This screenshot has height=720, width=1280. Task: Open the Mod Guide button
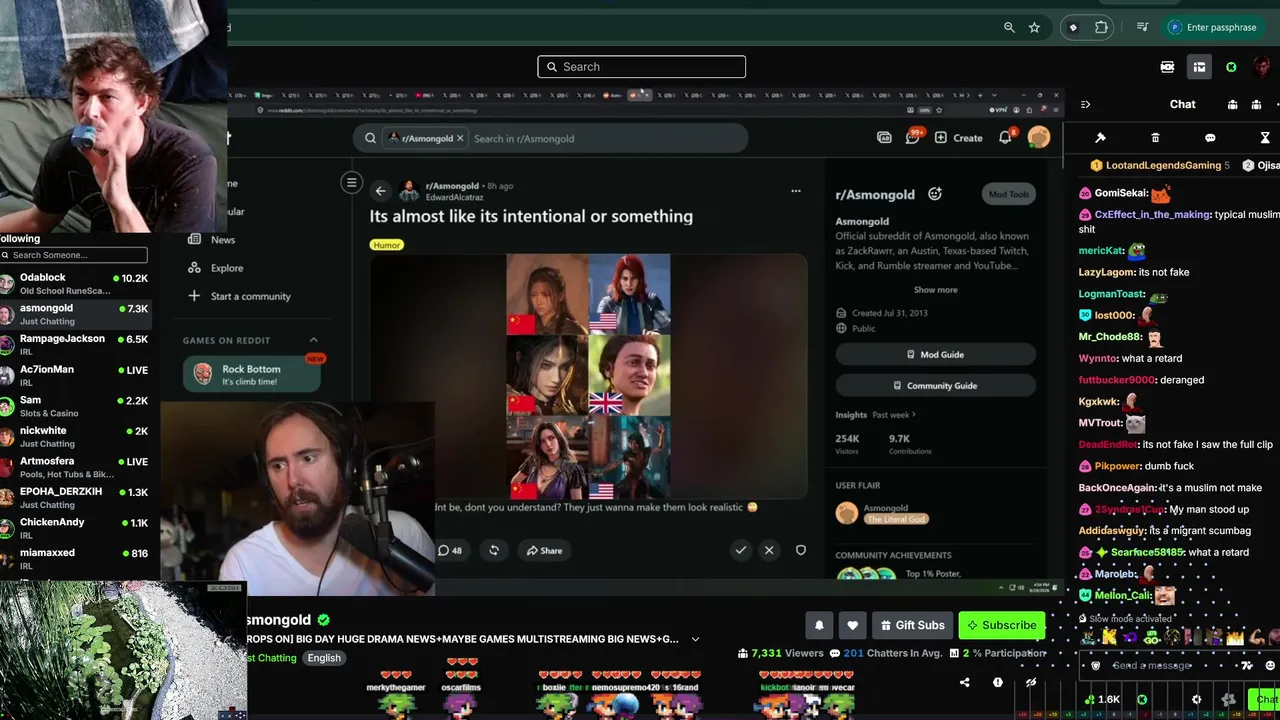click(935, 355)
